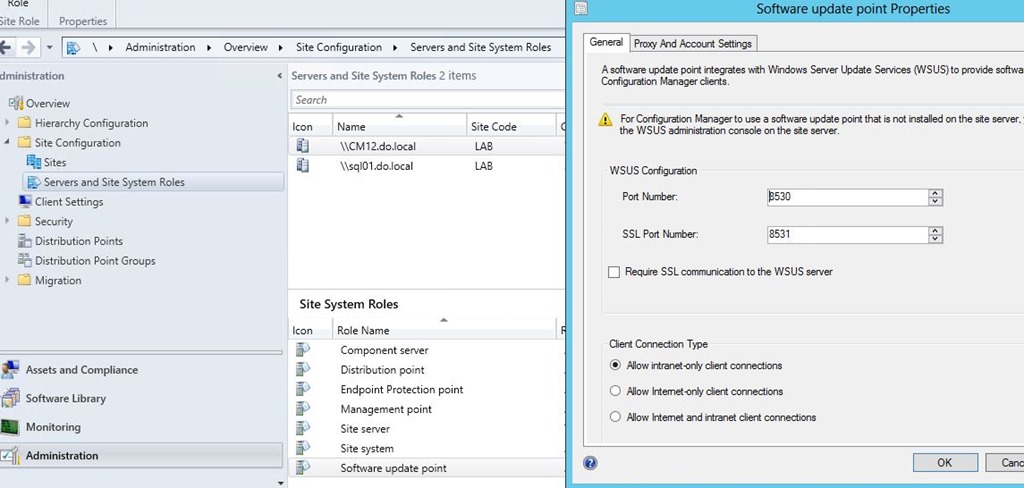Switch to the General tab
This screenshot has width=1024, height=488.
pyautogui.click(x=606, y=42)
